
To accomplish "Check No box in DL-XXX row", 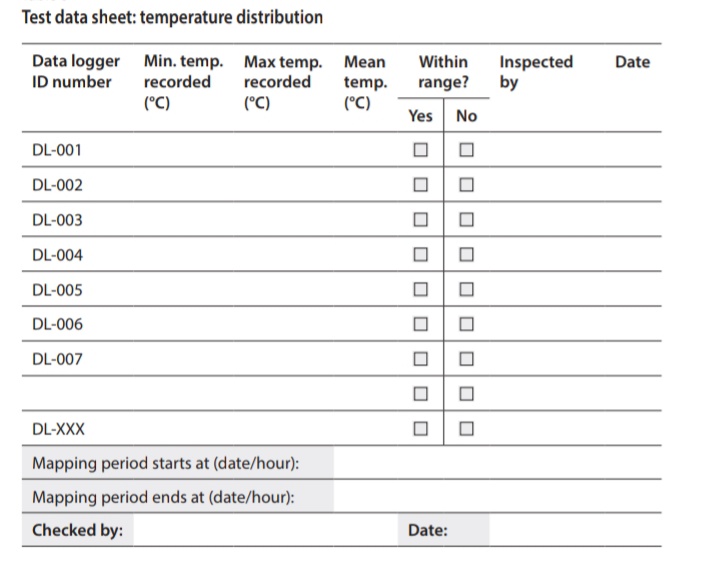I will point(466,429).
